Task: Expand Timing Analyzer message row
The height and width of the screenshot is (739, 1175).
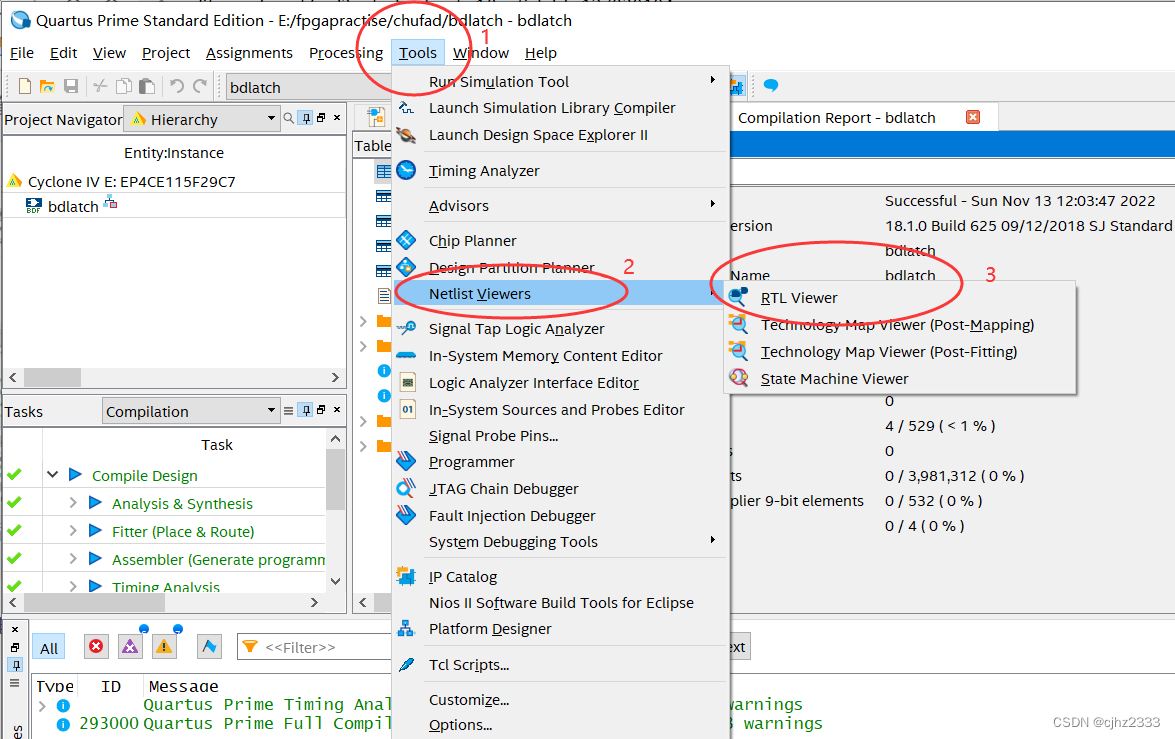Action: (x=42, y=705)
